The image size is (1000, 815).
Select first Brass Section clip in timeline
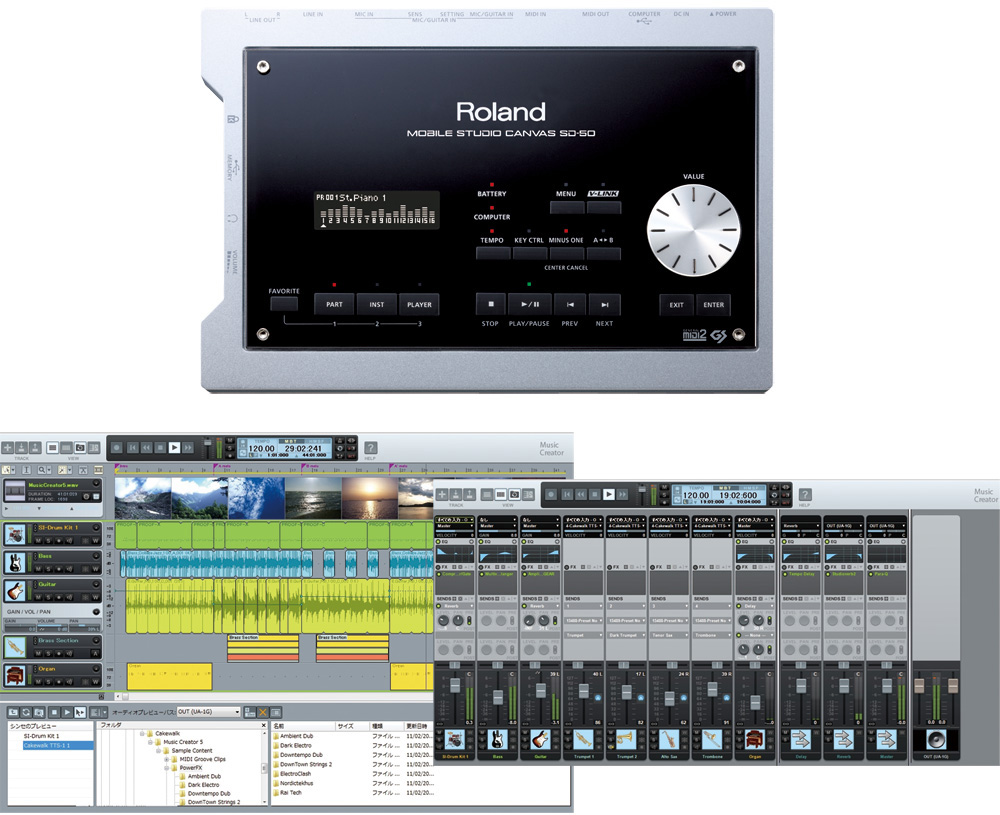[263, 648]
